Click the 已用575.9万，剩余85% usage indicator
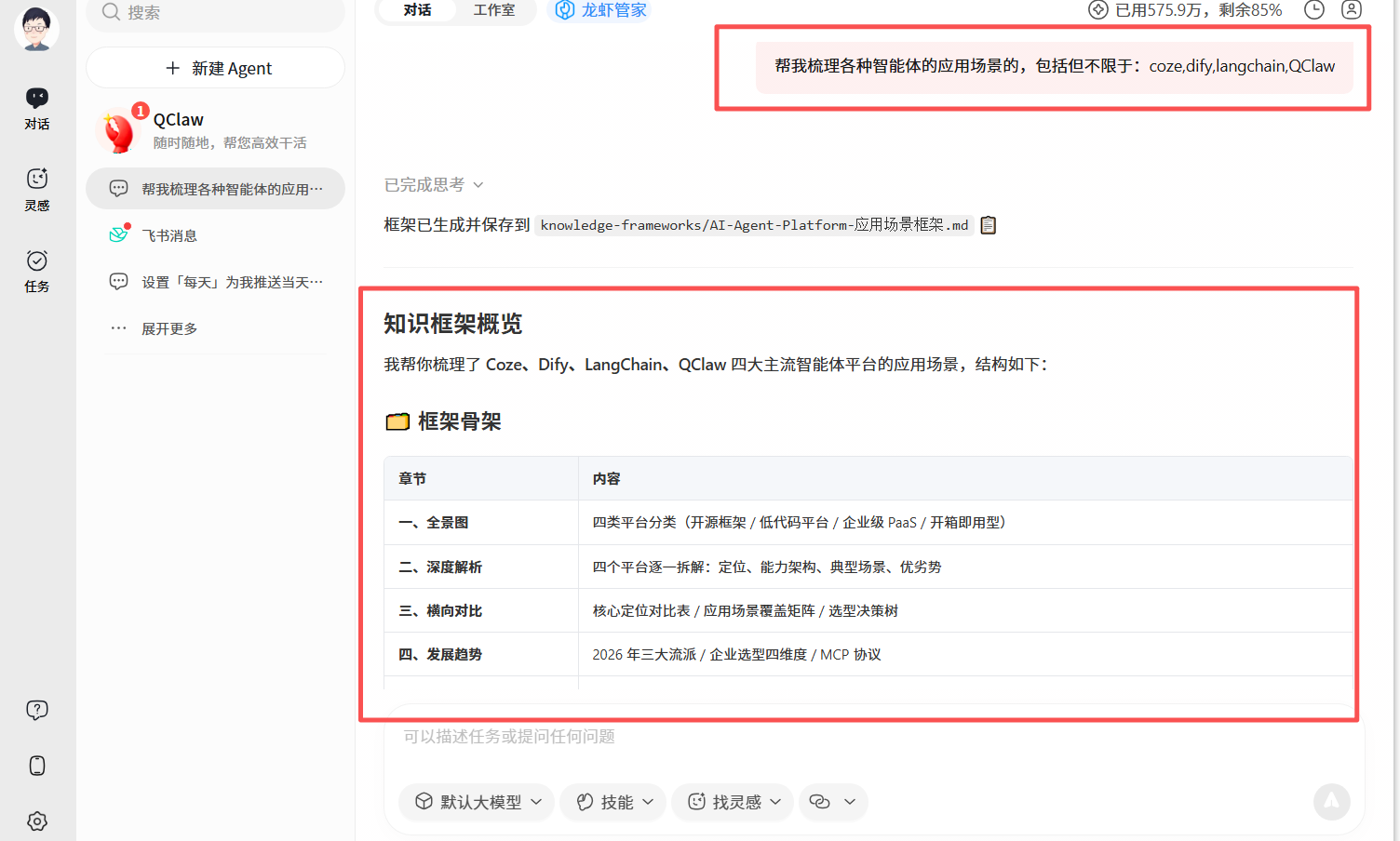Viewport: 1400px width, 841px height. pos(1186,10)
